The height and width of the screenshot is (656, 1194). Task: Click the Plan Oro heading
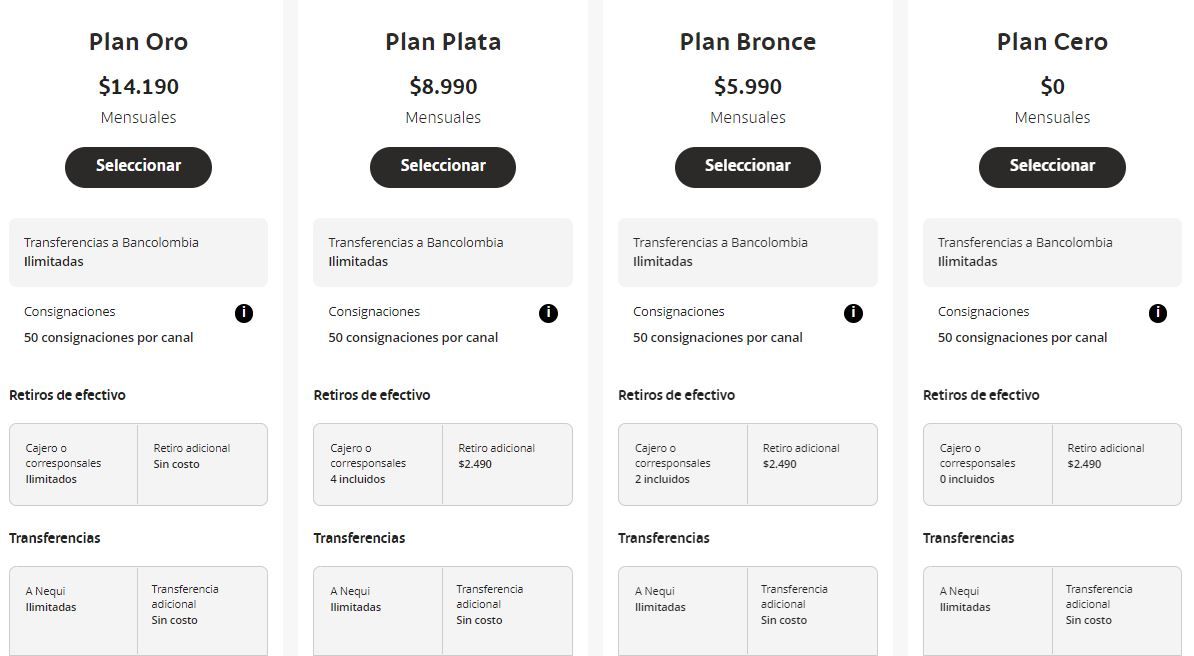click(x=139, y=42)
